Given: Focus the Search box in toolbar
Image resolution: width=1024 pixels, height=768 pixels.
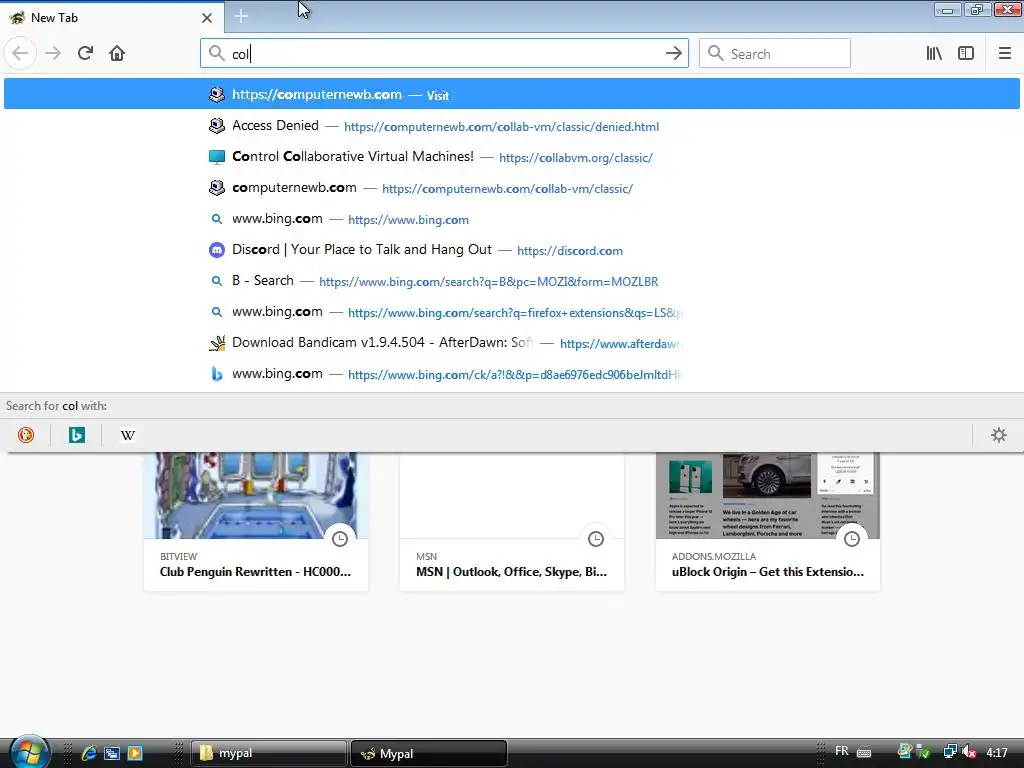Looking at the screenshot, I should 775,53.
